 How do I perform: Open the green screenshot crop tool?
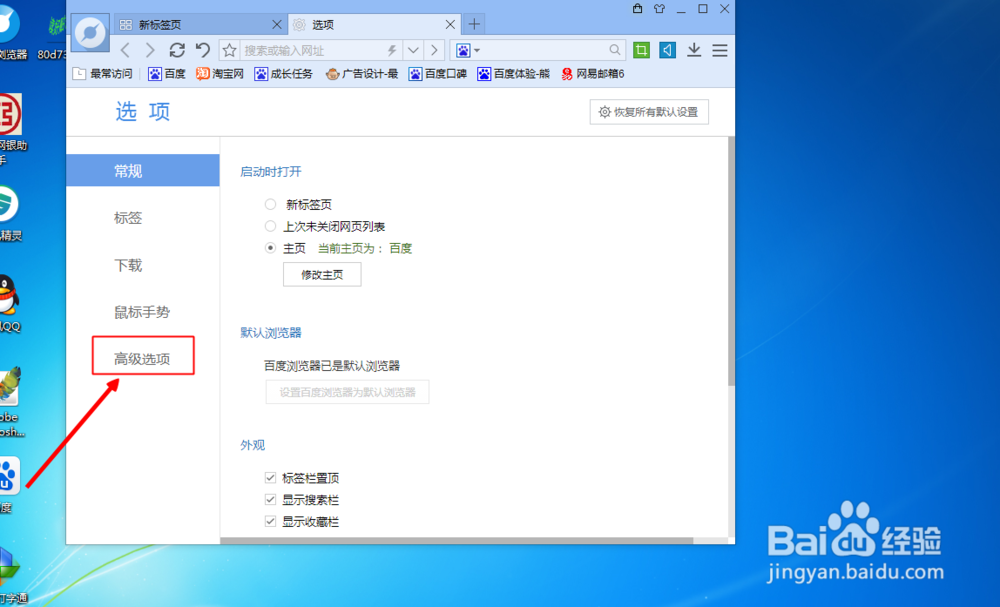[641, 50]
